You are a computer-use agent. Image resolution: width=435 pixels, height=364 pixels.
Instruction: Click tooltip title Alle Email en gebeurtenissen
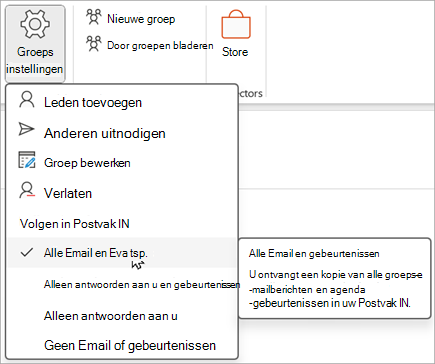tap(314, 254)
